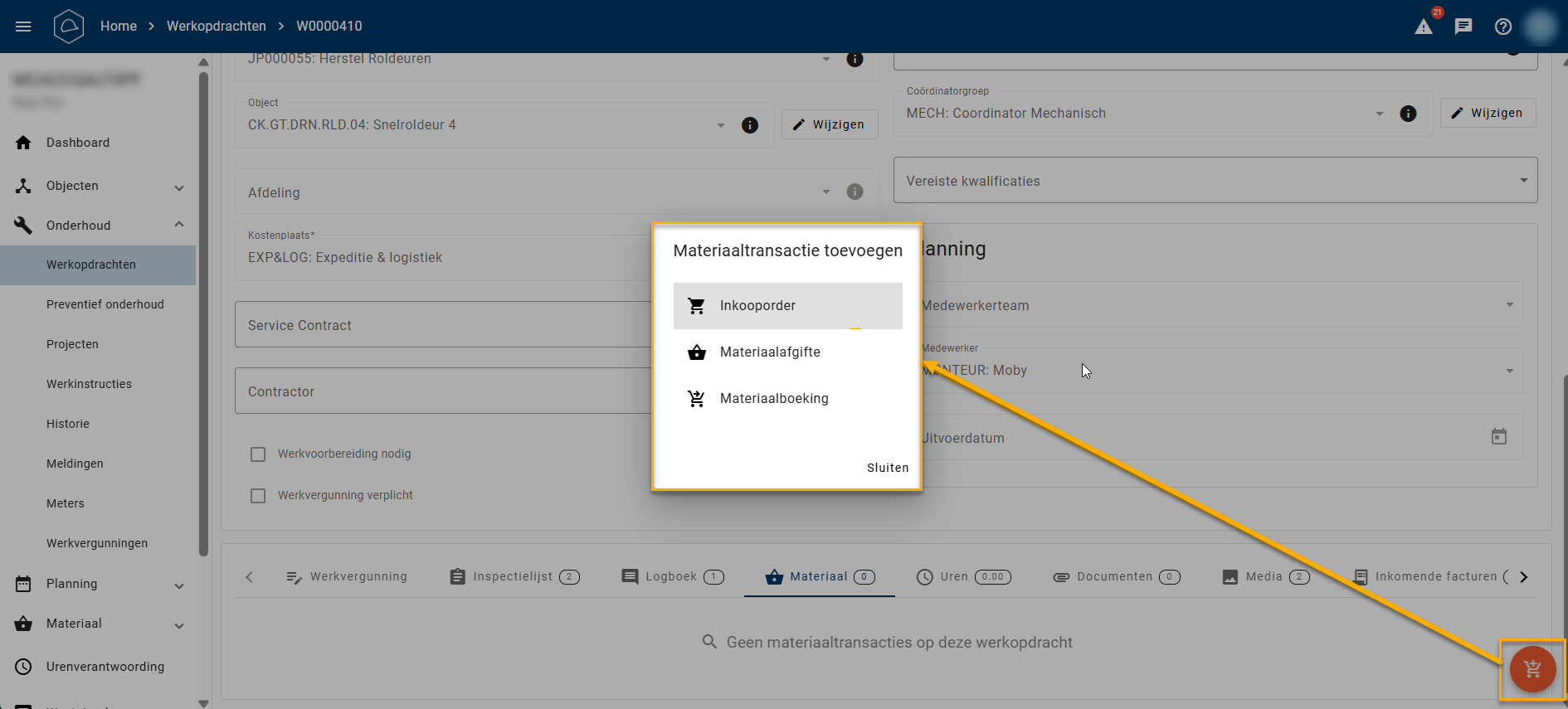The image size is (1568, 709).
Task: Show info for Coördinatorgroep field
Action: (1408, 114)
